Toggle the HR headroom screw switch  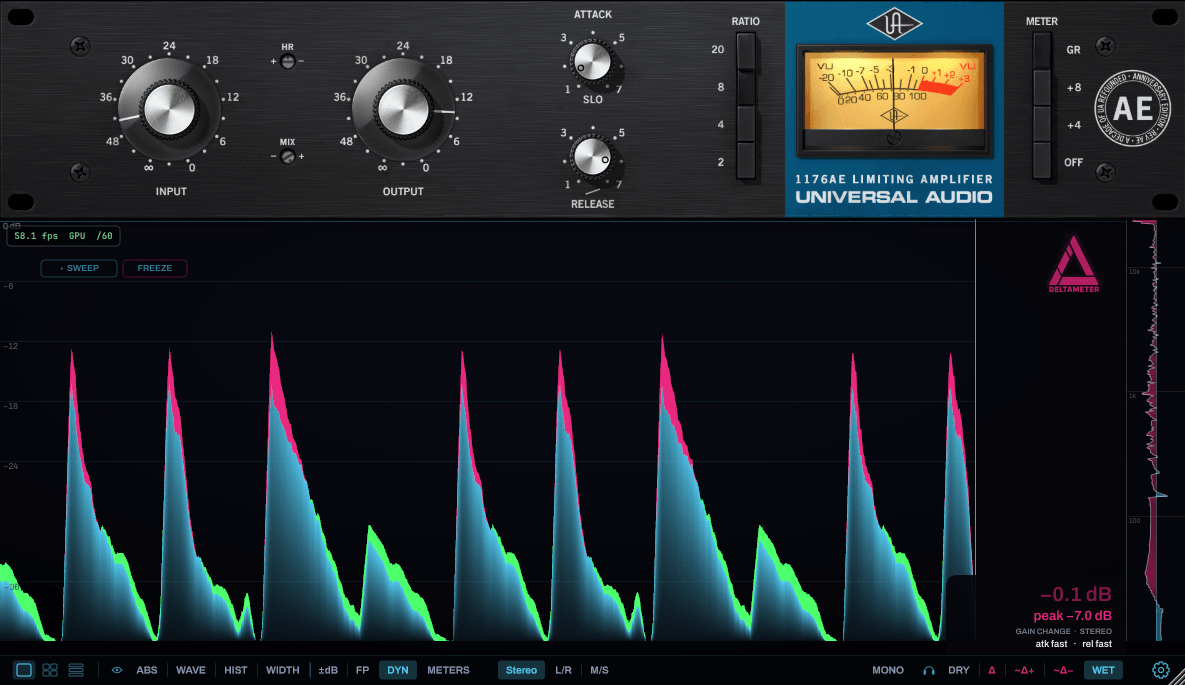[x=287, y=61]
